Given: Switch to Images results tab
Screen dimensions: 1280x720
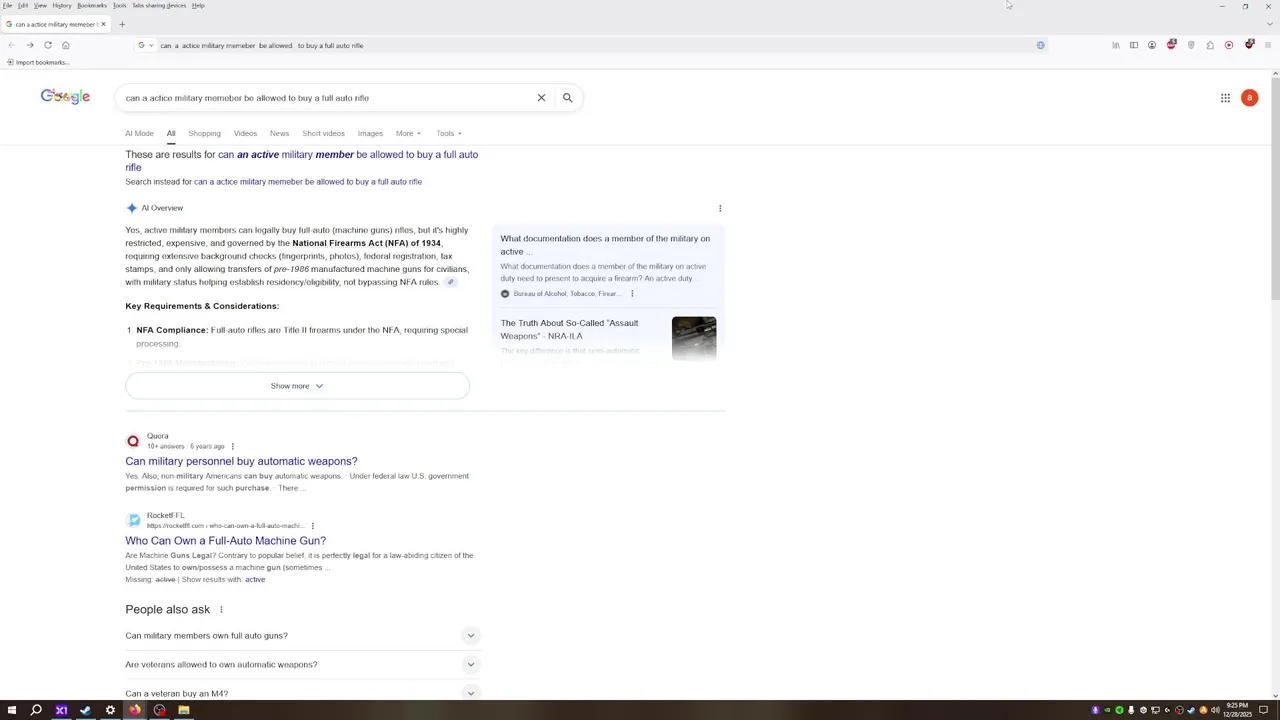Looking at the screenshot, I should point(370,133).
